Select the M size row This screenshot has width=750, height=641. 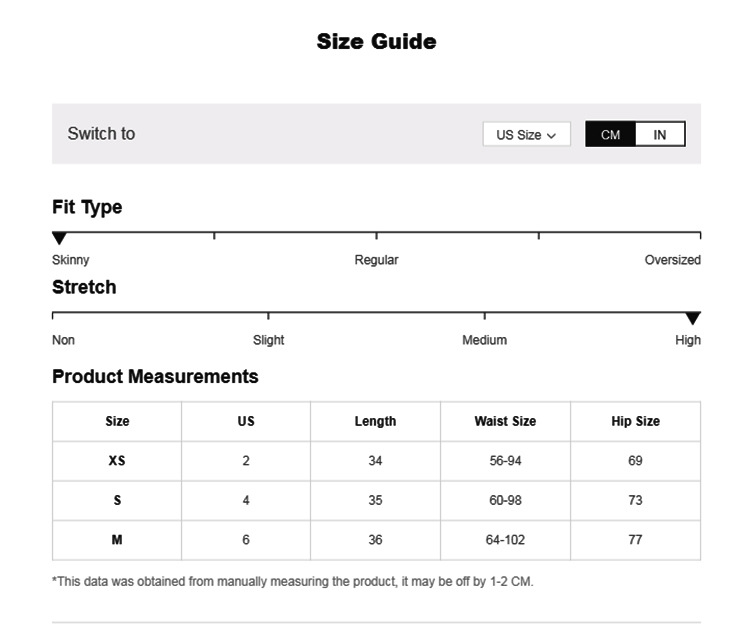tap(117, 540)
